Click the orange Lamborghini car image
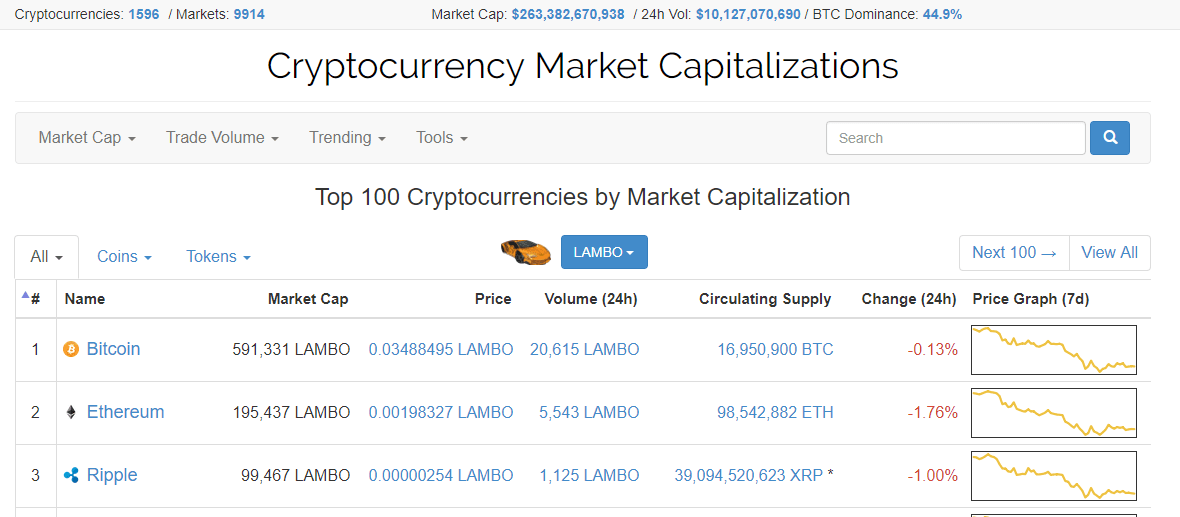The height and width of the screenshot is (517, 1180). point(526,250)
